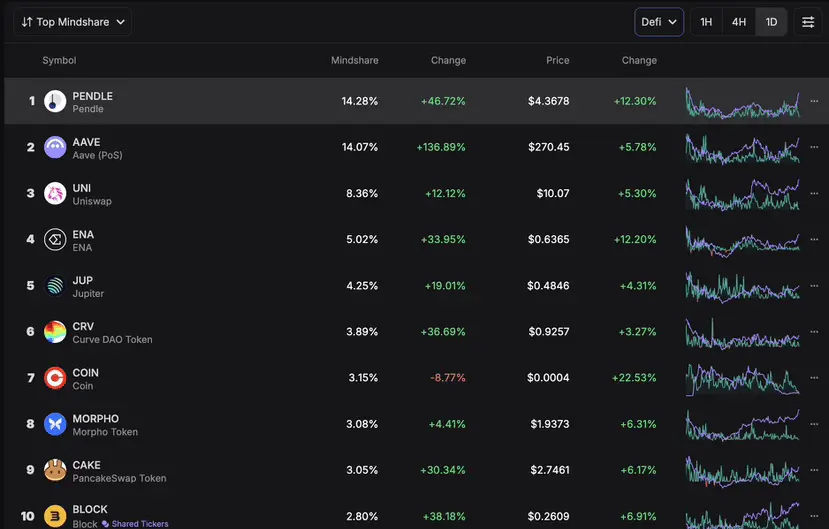This screenshot has height=529, width=829.
Task: Click the COIN red logo
Action: [55, 378]
